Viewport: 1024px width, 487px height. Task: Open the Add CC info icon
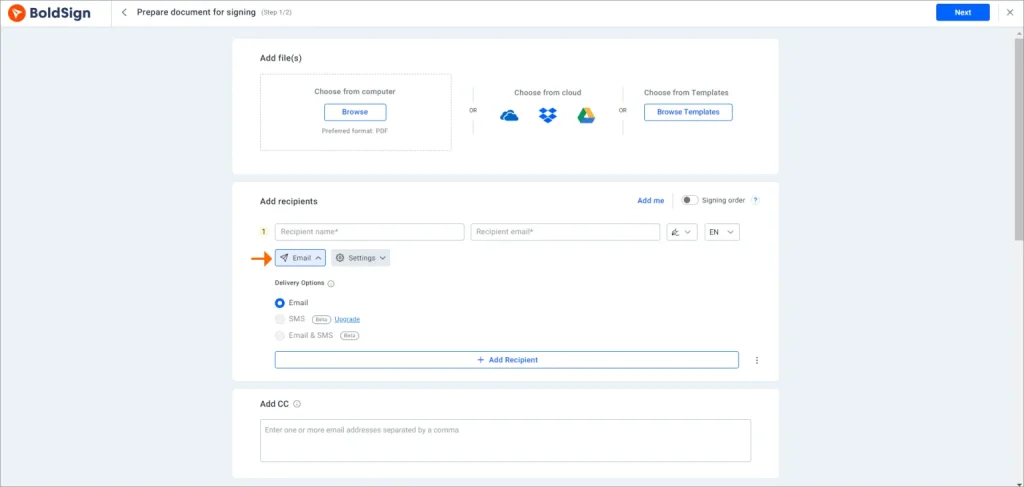coord(297,404)
